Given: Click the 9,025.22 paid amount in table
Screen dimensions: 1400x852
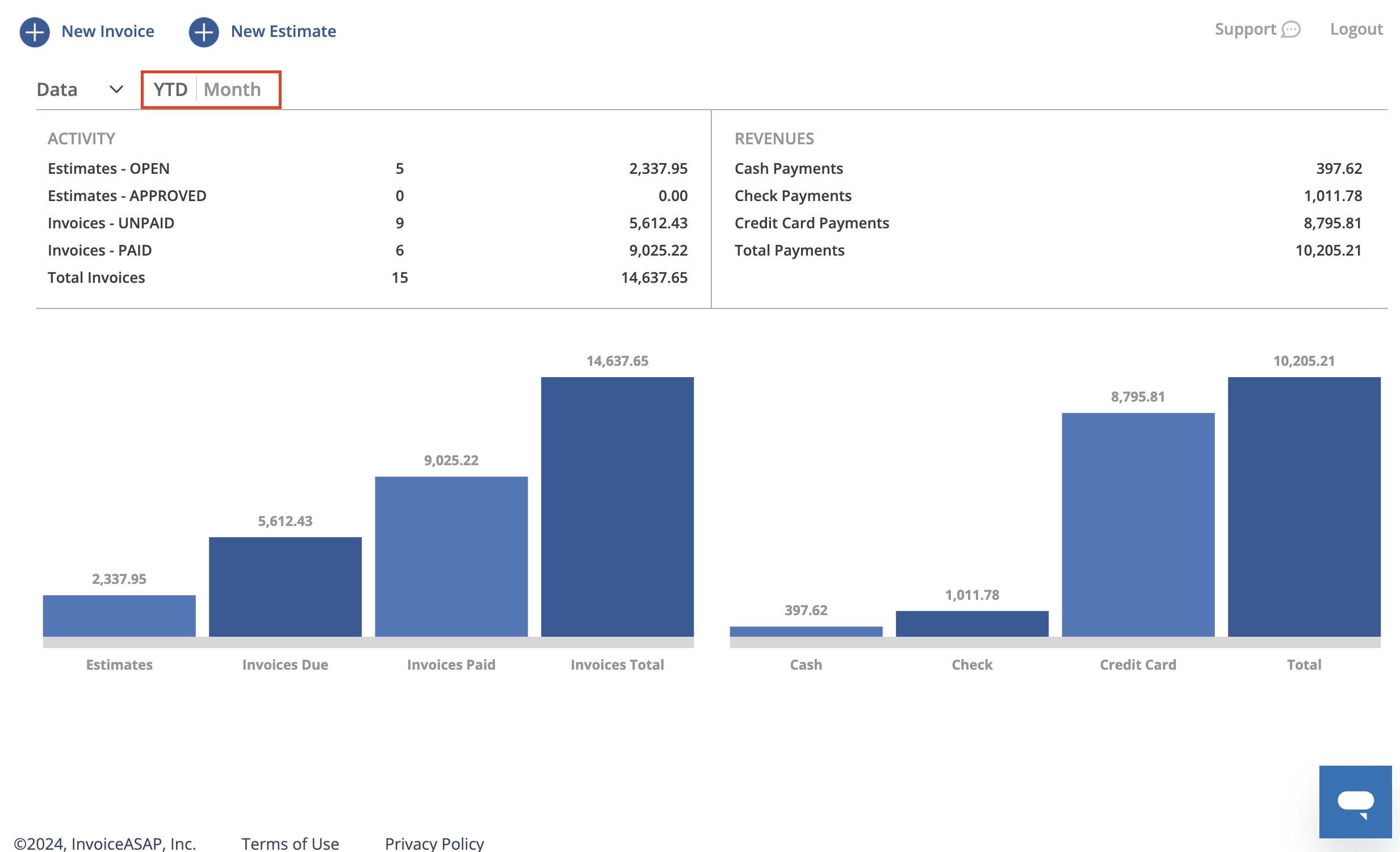Looking at the screenshot, I should coord(658,250).
